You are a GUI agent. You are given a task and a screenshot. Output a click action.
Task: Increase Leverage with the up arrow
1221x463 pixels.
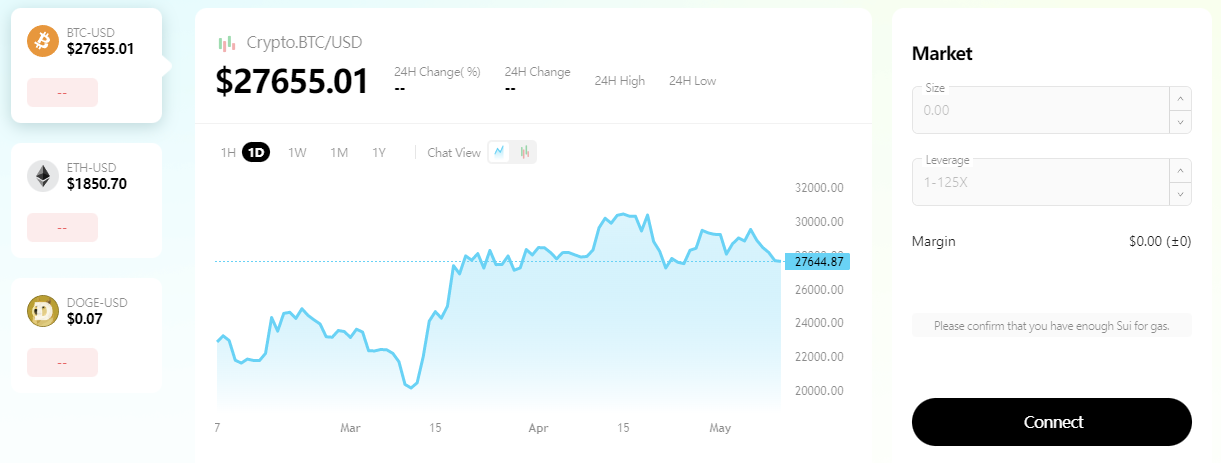click(x=1180, y=170)
